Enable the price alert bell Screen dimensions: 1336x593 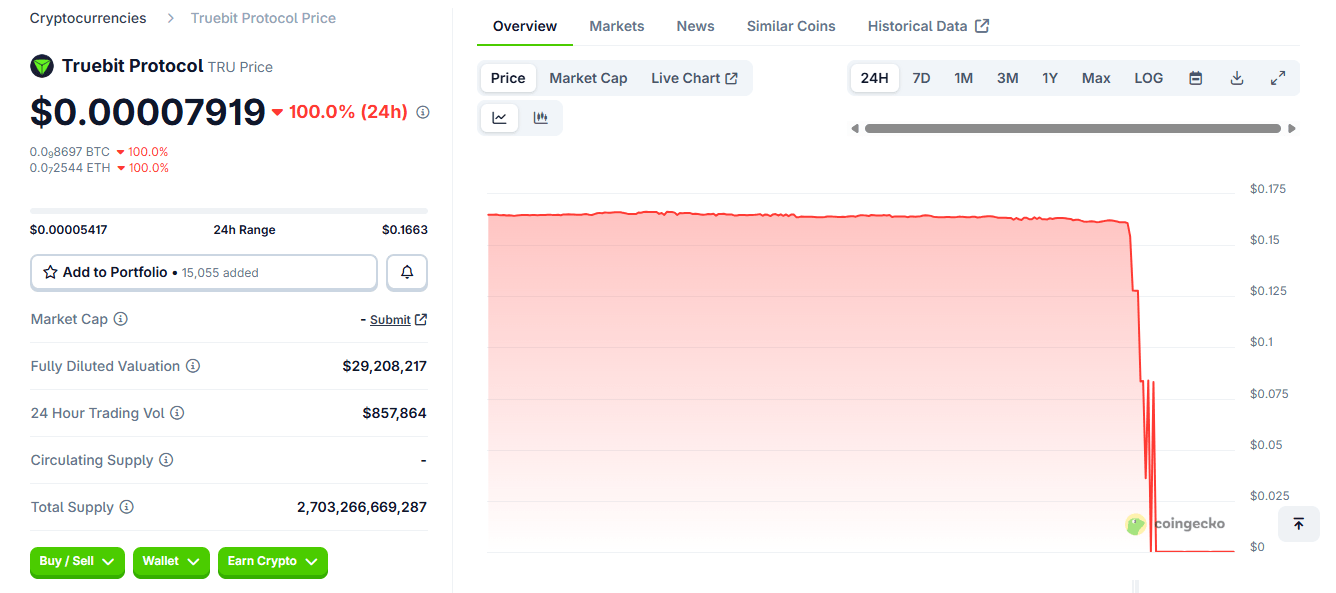point(406,271)
